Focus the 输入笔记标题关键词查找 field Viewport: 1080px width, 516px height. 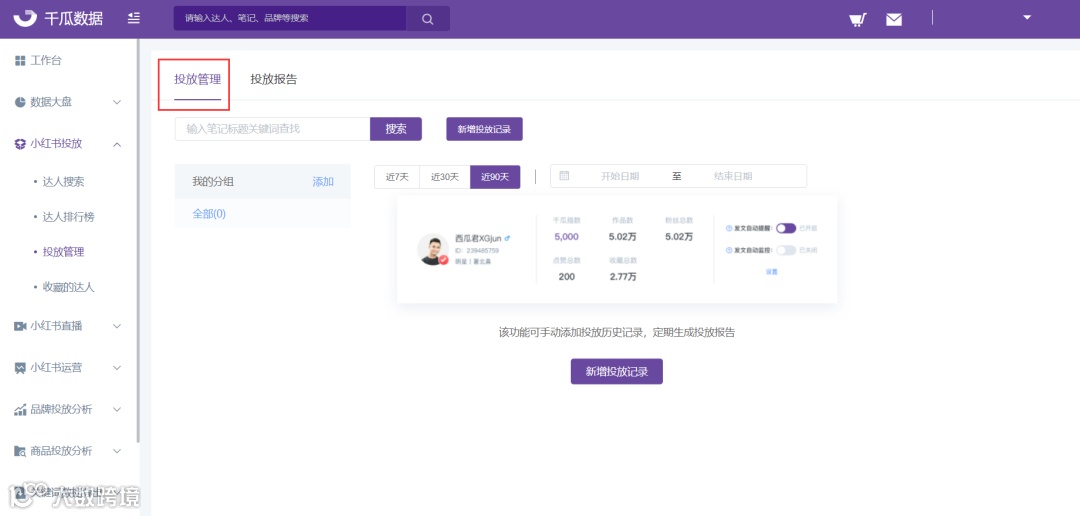click(273, 129)
